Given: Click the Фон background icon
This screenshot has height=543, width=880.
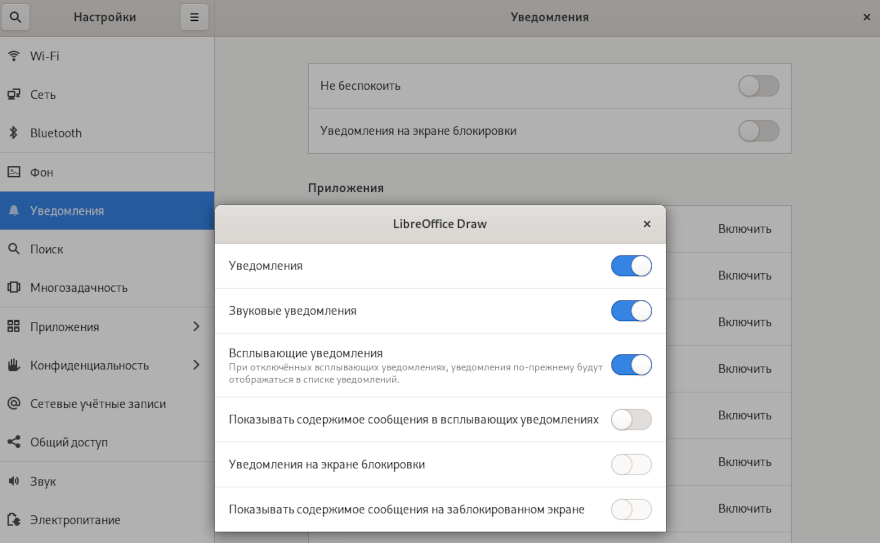Looking at the screenshot, I should pyautogui.click(x=14, y=172).
